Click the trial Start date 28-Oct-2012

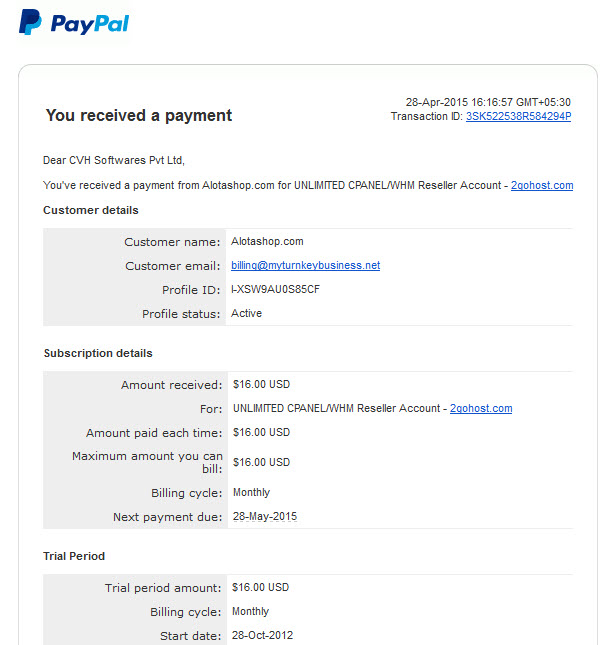point(262,636)
